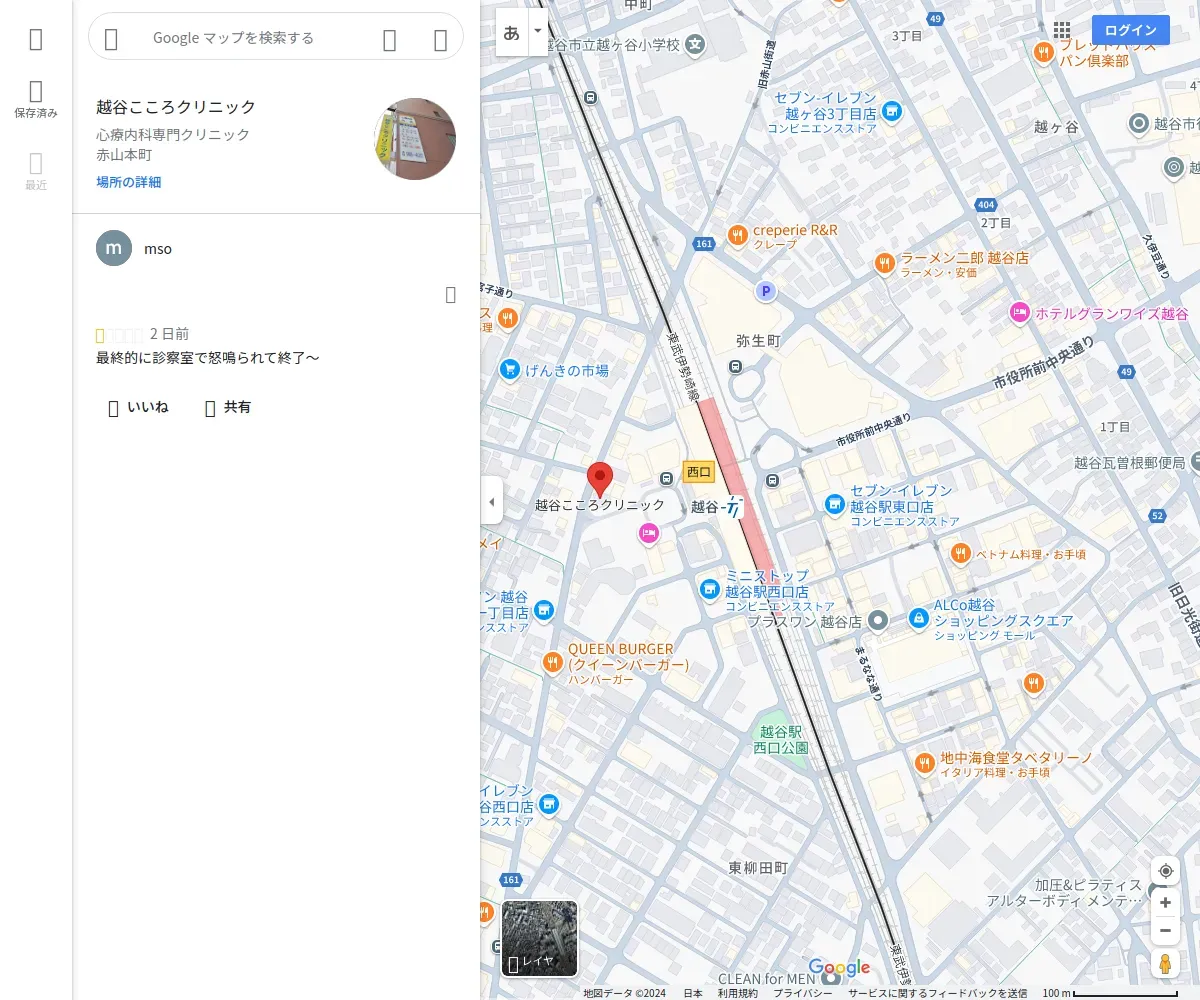
Task: Click the 越谷こころクリニック panel title
Action: point(176,107)
